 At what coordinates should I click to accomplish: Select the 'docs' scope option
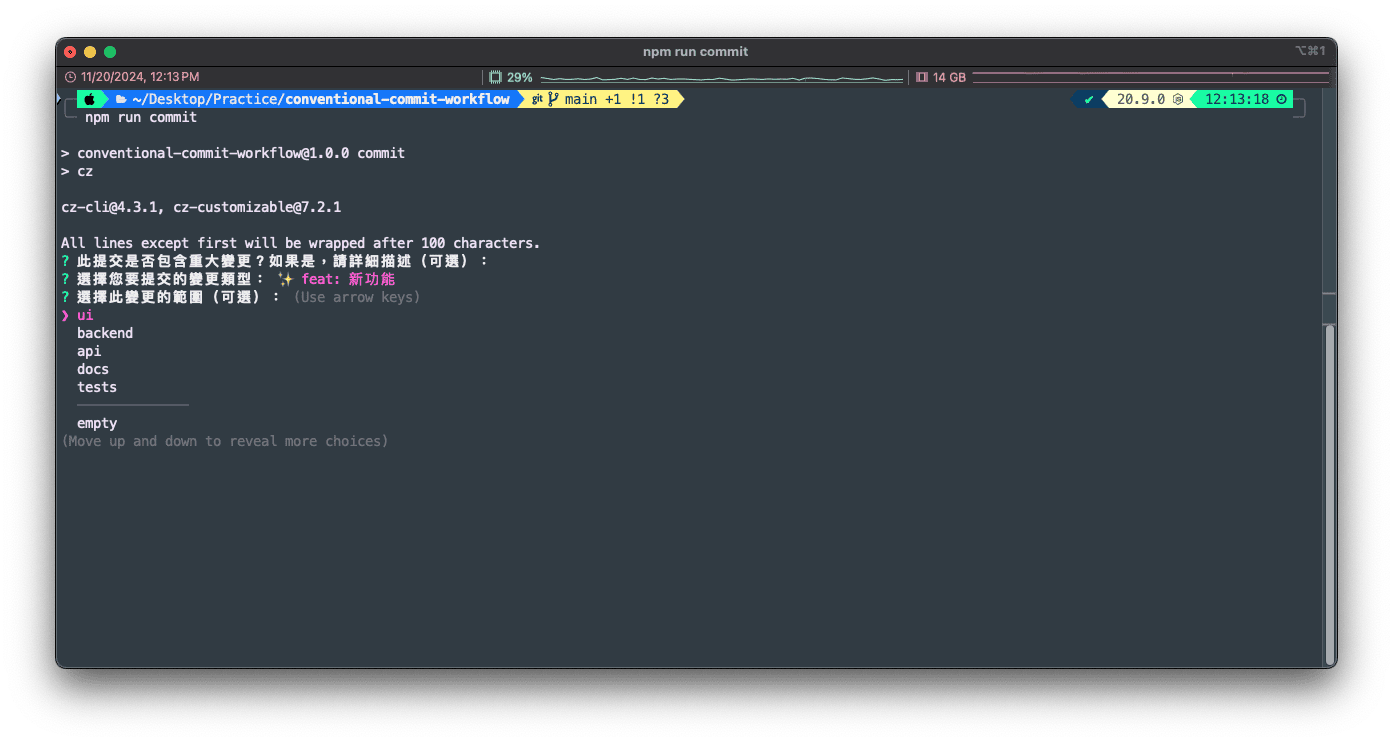(x=93, y=369)
